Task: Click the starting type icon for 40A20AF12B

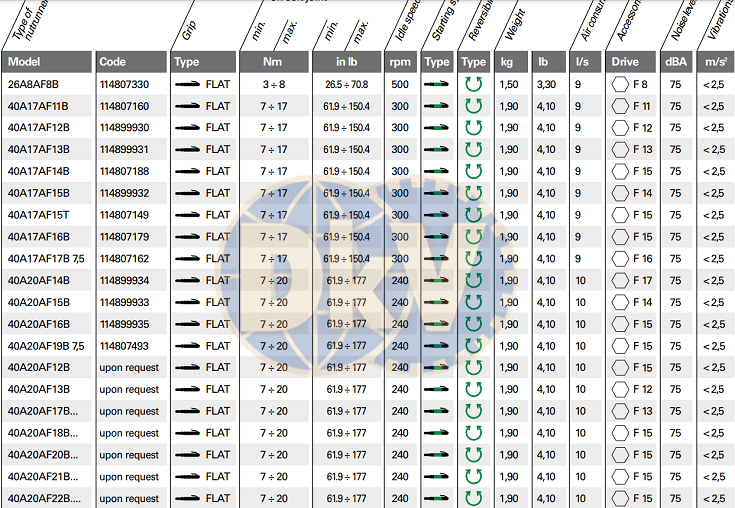Action: [435, 368]
